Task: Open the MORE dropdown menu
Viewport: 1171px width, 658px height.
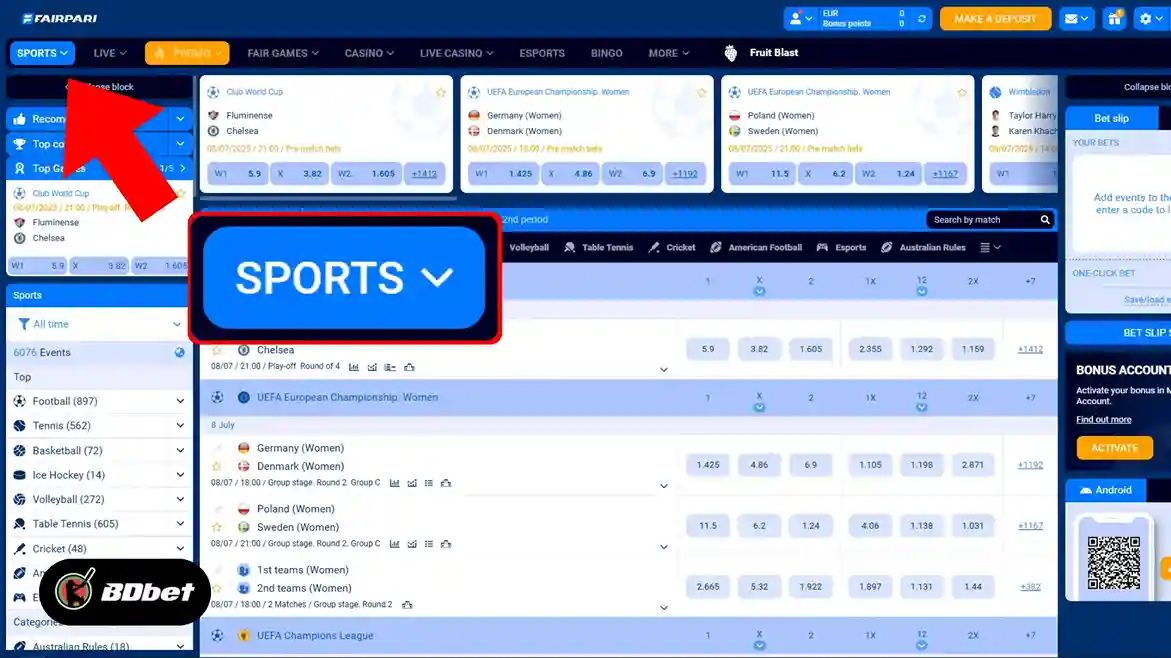Action: coord(668,53)
